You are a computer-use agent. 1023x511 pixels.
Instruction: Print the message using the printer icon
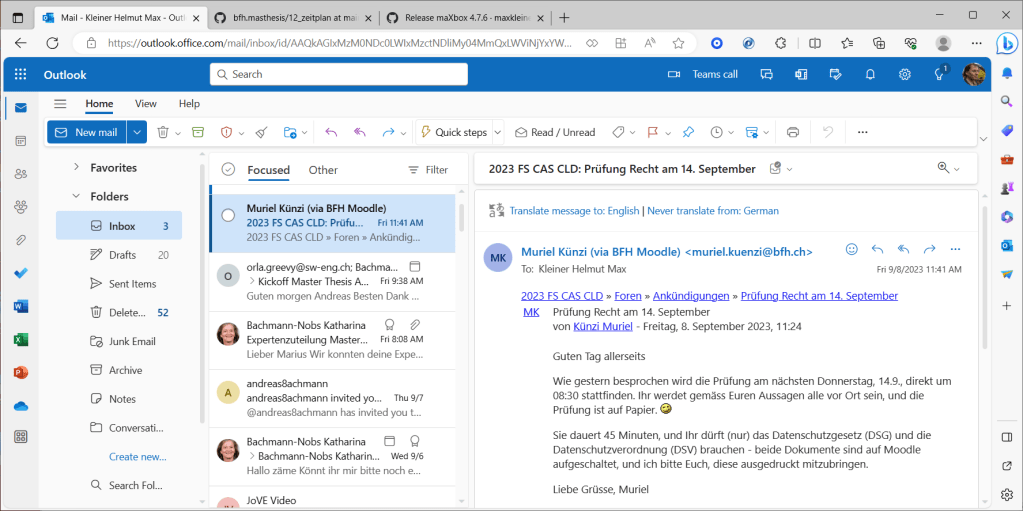tap(793, 132)
